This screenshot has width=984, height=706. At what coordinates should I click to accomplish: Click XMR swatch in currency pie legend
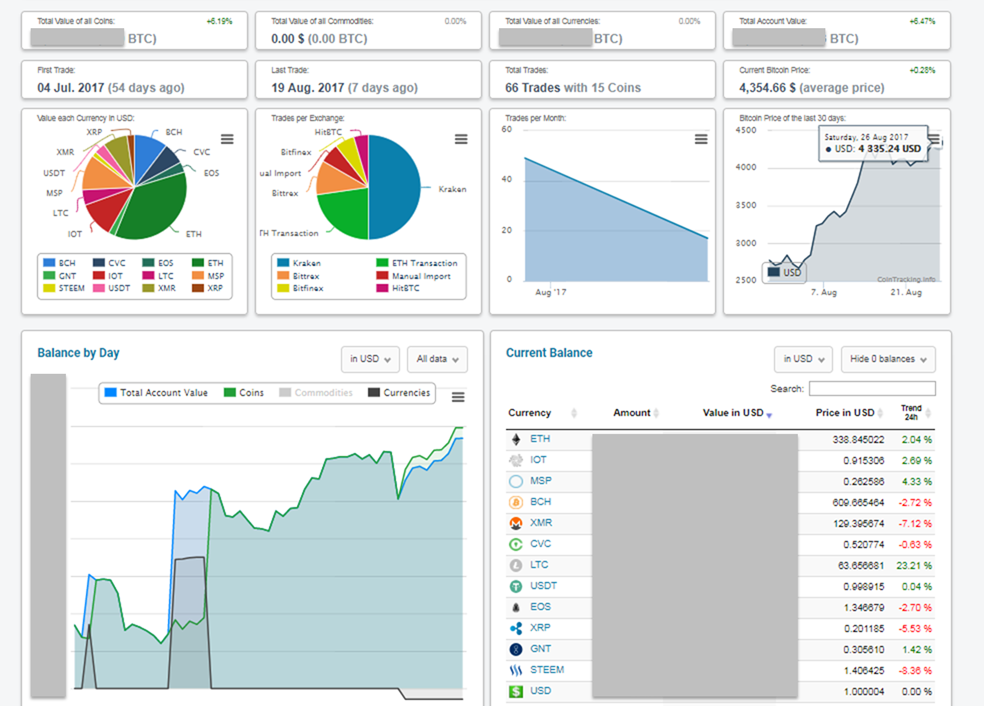click(x=148, y=288)
